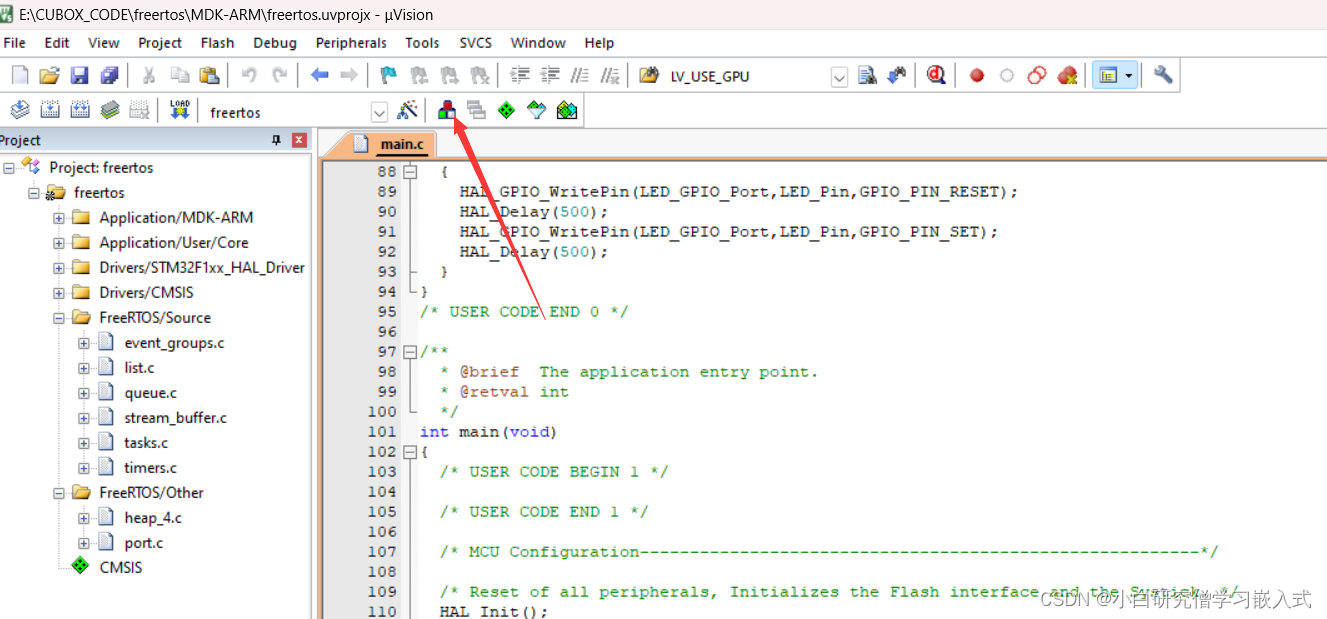The width and height of the screenshot is (1327, 619).
Task: Open the LV_USE_GPU search dropdown arrow
Action: 839,77
